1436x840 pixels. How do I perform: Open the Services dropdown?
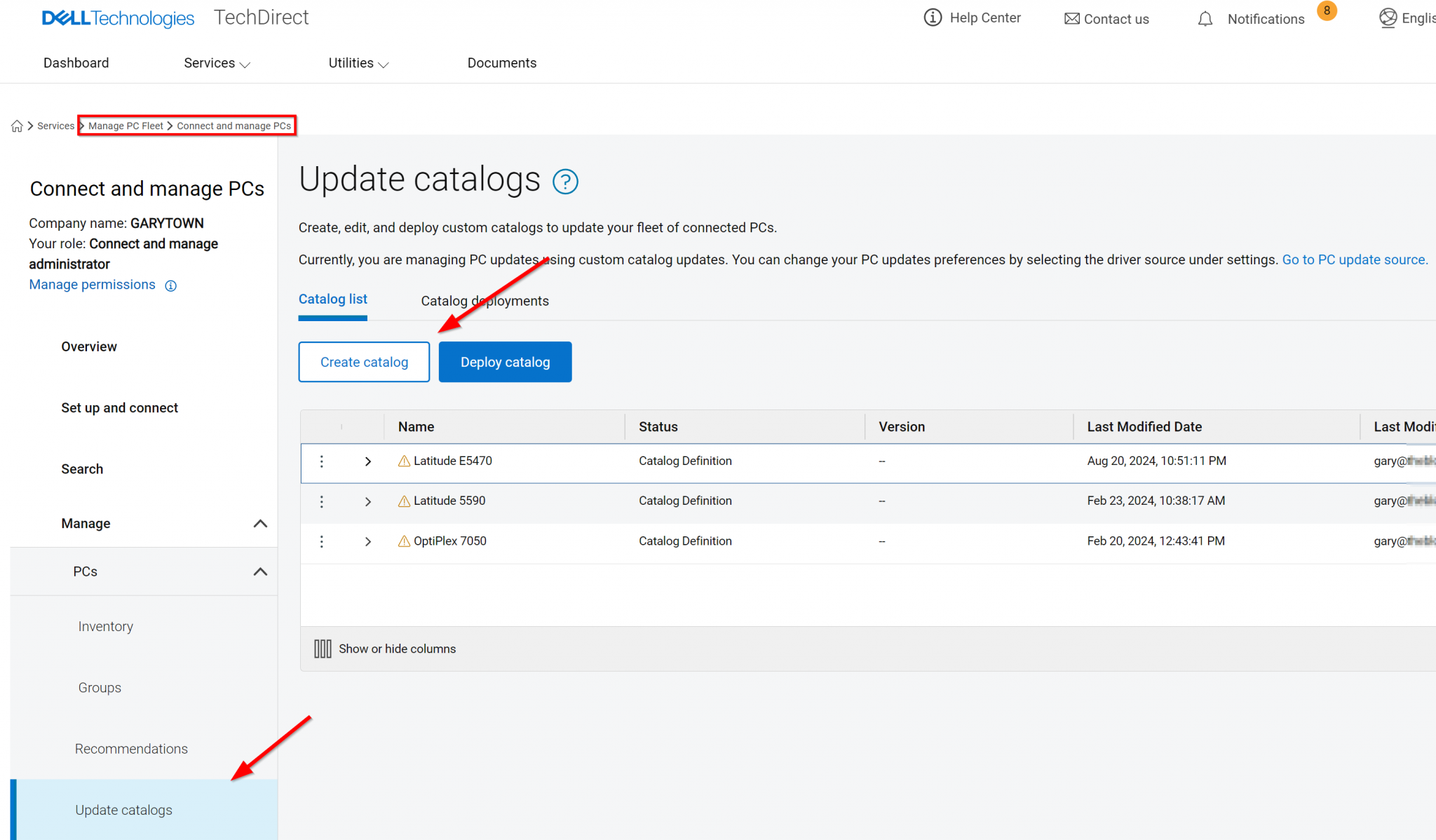[217, 62]
